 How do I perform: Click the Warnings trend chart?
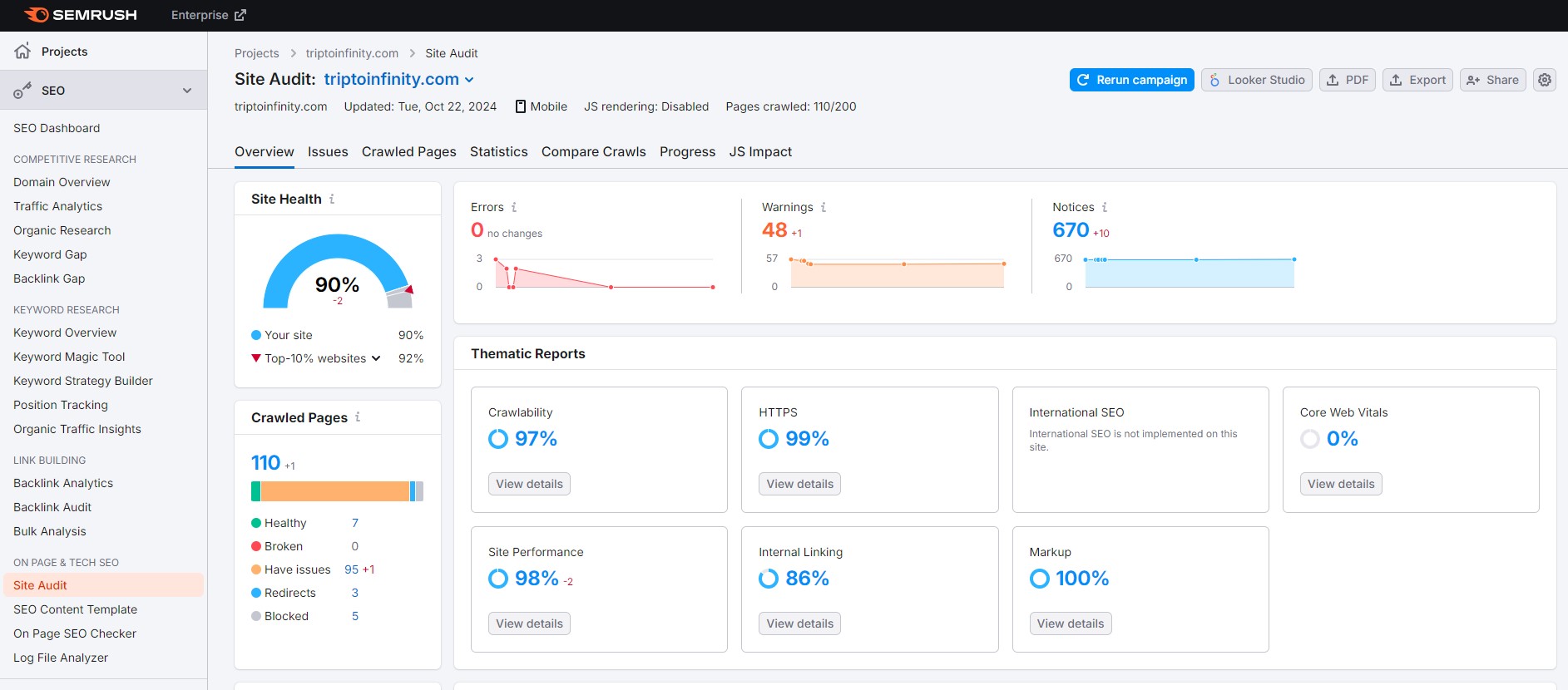tap(898, 273)
